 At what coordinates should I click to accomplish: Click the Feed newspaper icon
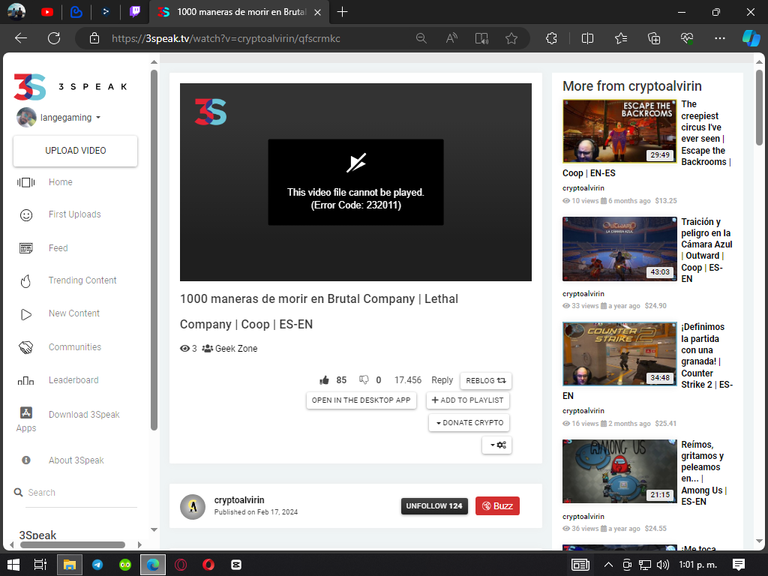26,248
